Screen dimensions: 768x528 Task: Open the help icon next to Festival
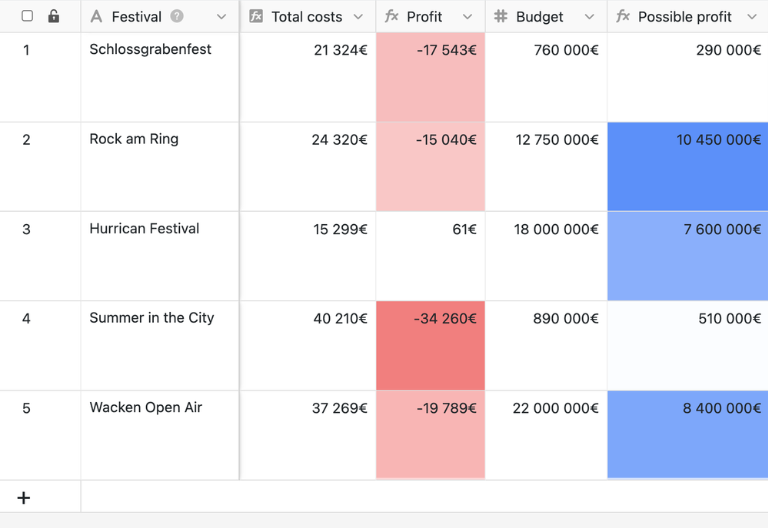pyautogui.click(x=177, y=16)
